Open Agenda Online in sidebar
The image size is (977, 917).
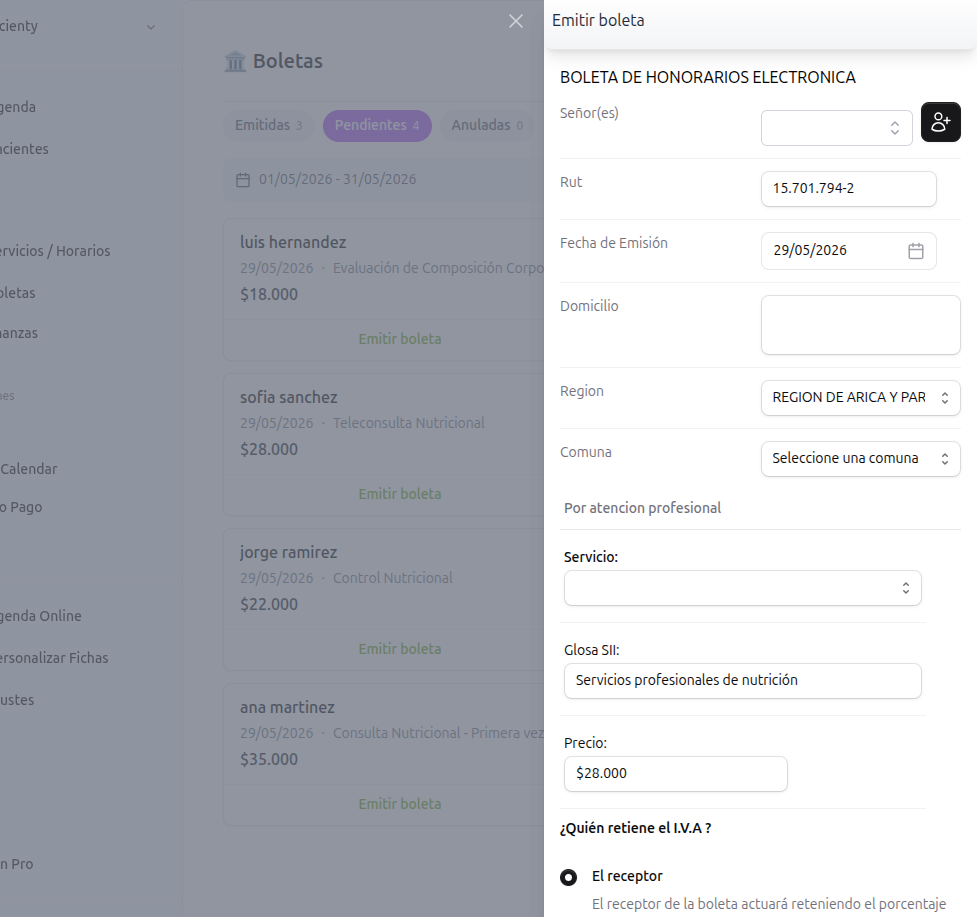coord(41,616)
